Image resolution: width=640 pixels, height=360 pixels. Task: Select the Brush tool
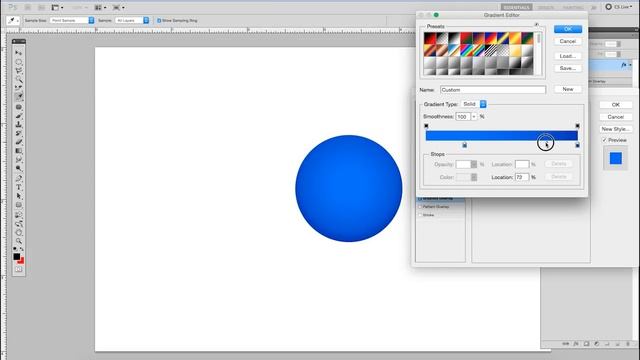pyautogui.click(x=18, y=116)
